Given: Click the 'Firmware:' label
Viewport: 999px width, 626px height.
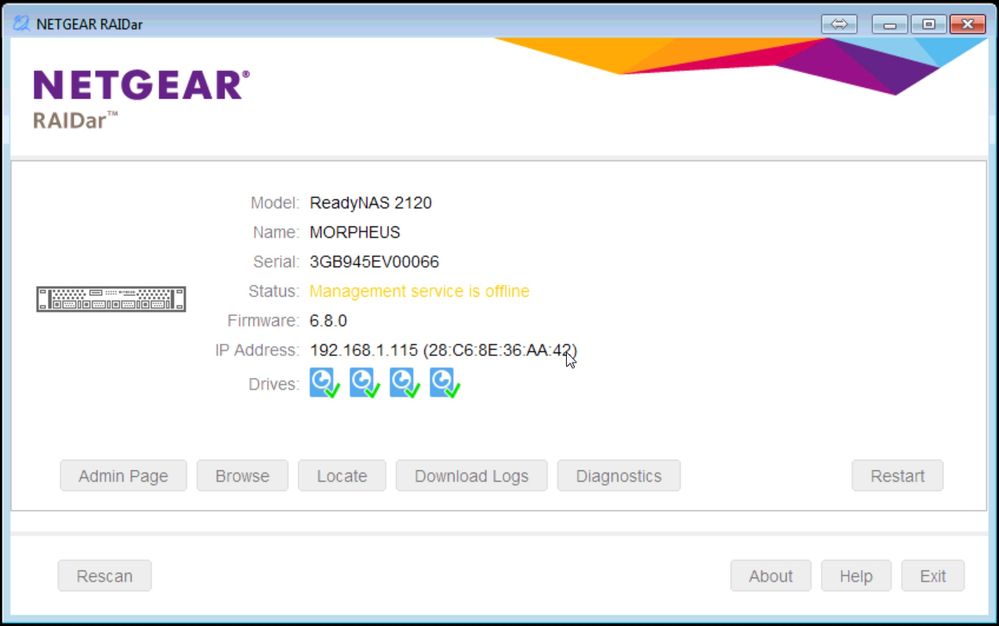Looking at the screenshot, I should tap(263, 320).
